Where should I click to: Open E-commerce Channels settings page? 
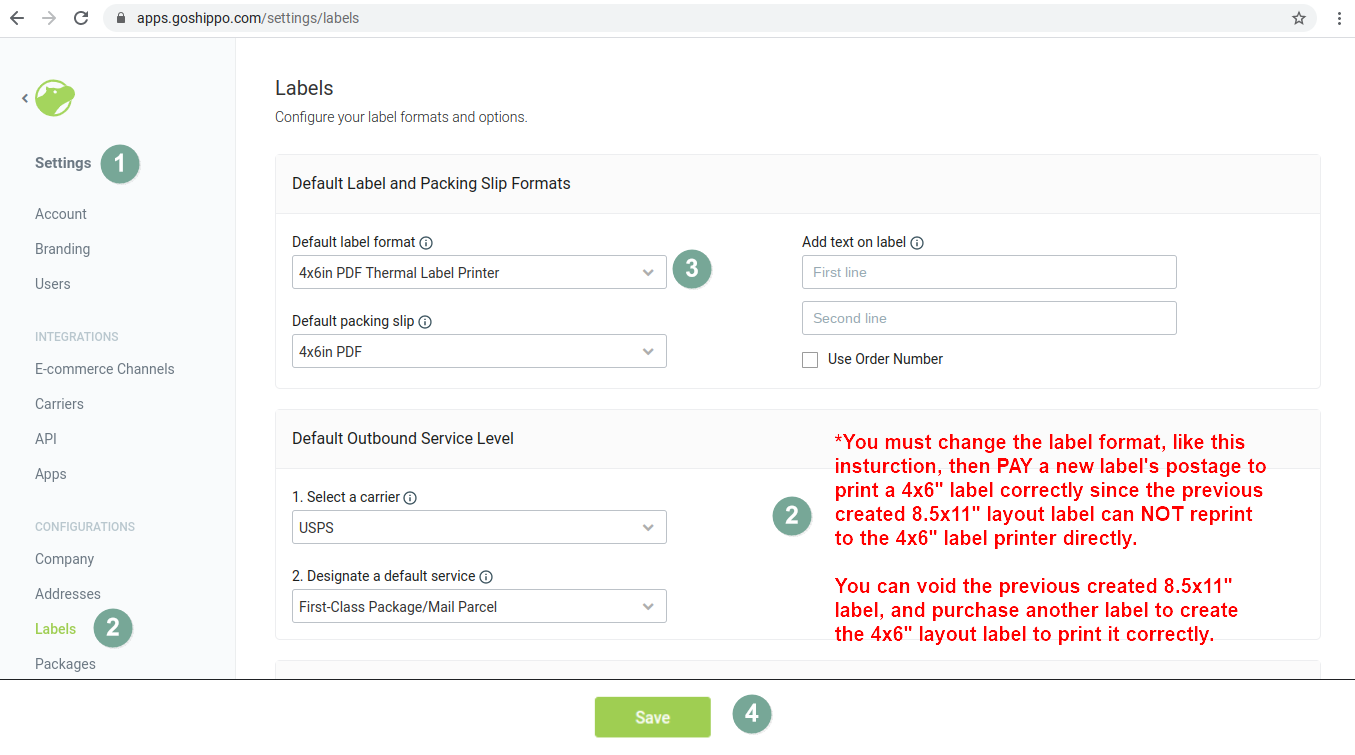(105, 369)
